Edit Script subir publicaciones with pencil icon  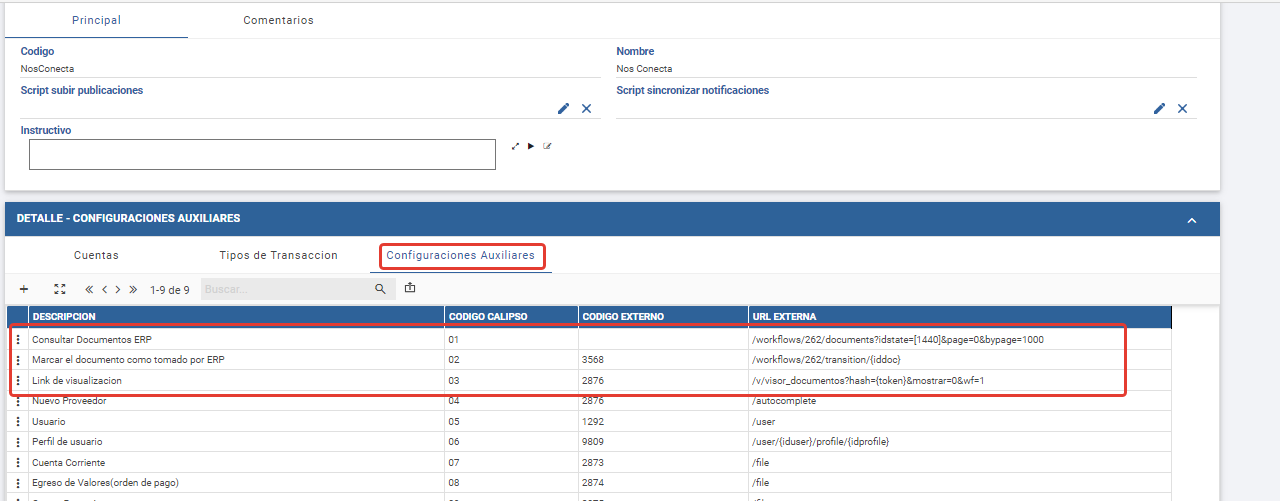pos(563,108)
